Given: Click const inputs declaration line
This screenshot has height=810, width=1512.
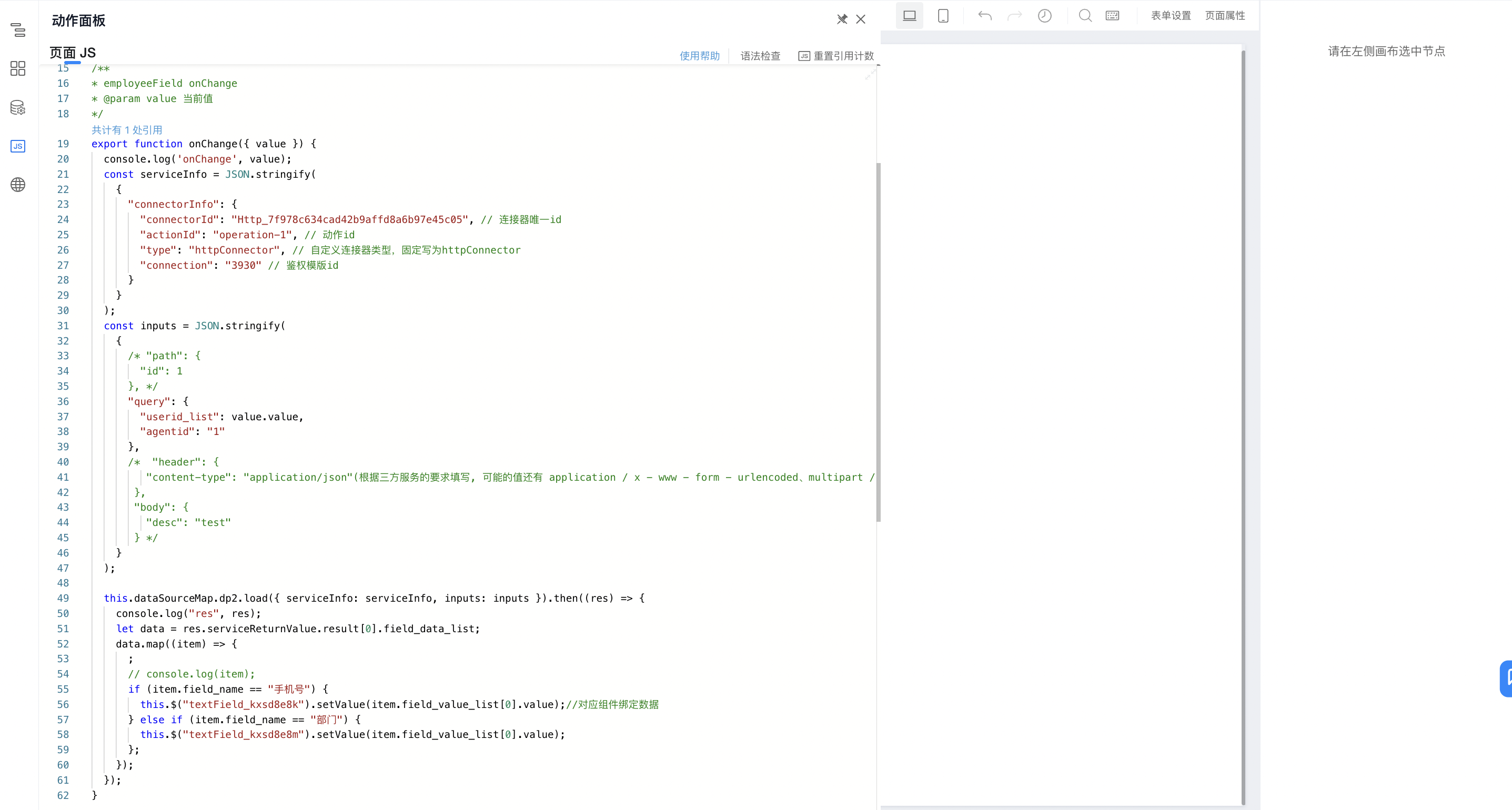Looking at the screenshot, I should click(194, 326).
